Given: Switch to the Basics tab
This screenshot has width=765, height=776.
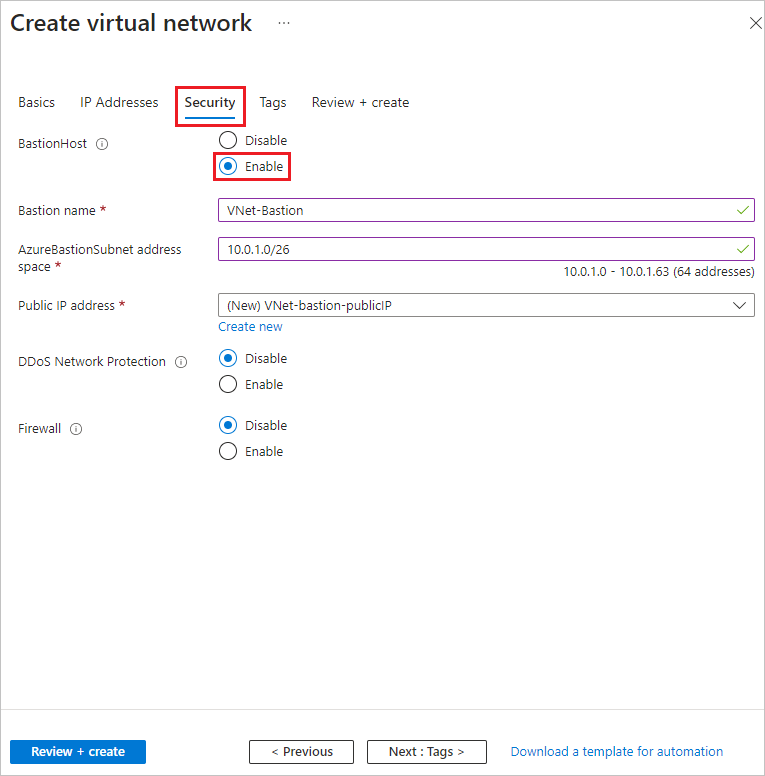Looking at the screenshot, I should [37, 102].
